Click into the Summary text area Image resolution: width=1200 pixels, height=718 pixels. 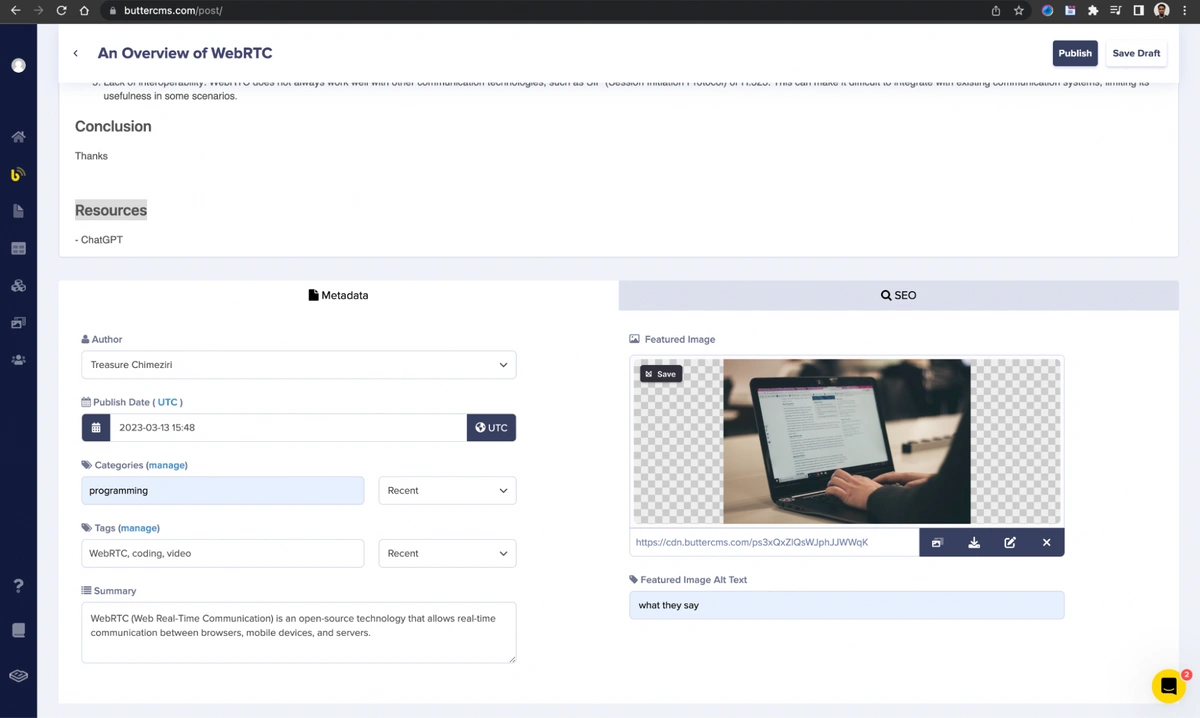(299, 632)
